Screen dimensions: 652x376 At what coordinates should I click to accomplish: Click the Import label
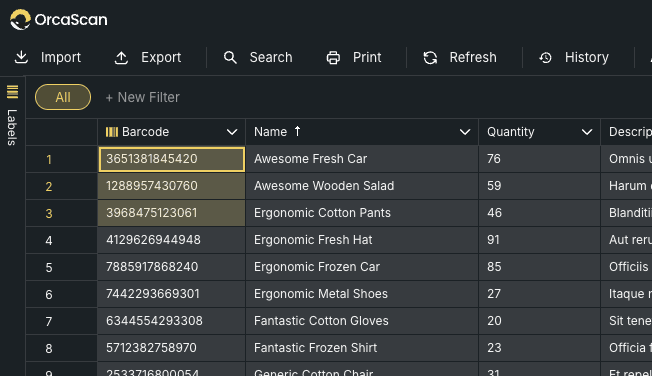61,57
